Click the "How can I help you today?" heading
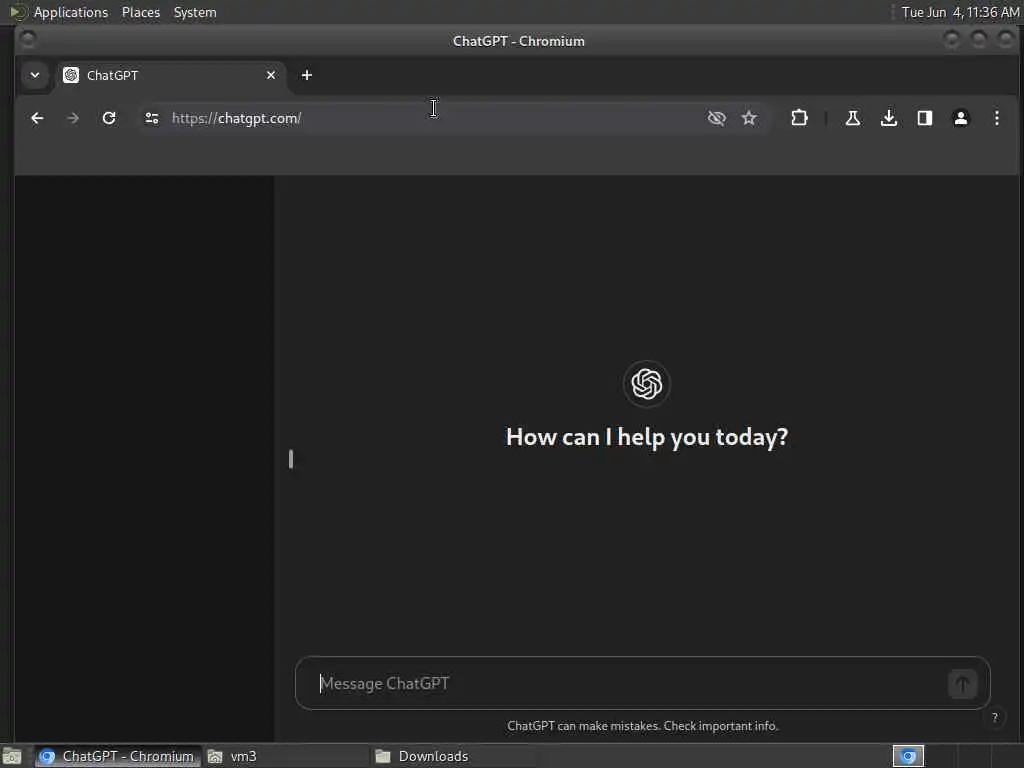This screenshot has width=1024, height=768. coord(647,437)
